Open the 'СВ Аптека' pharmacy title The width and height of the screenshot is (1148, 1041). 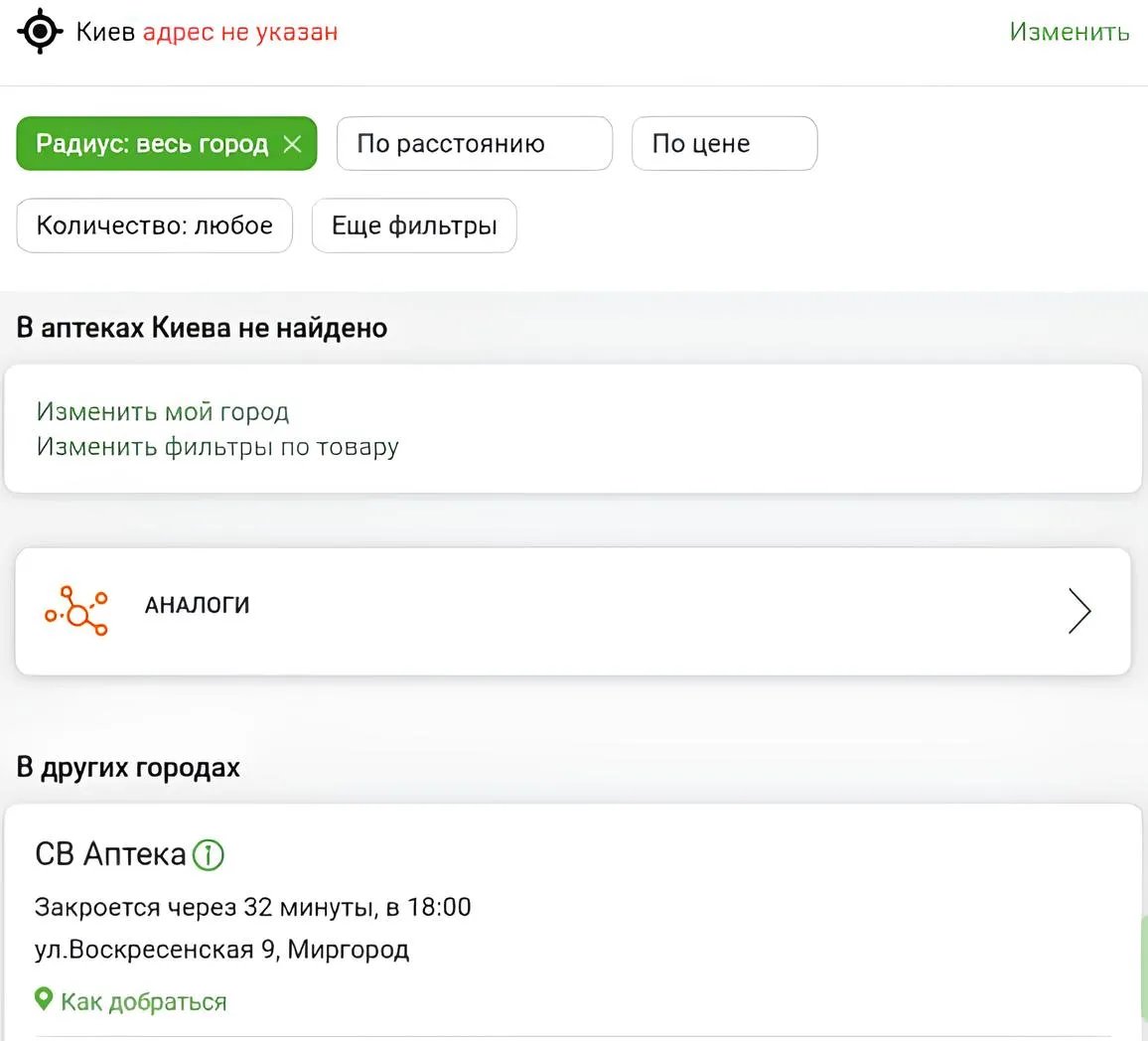(x=110, y=854)
